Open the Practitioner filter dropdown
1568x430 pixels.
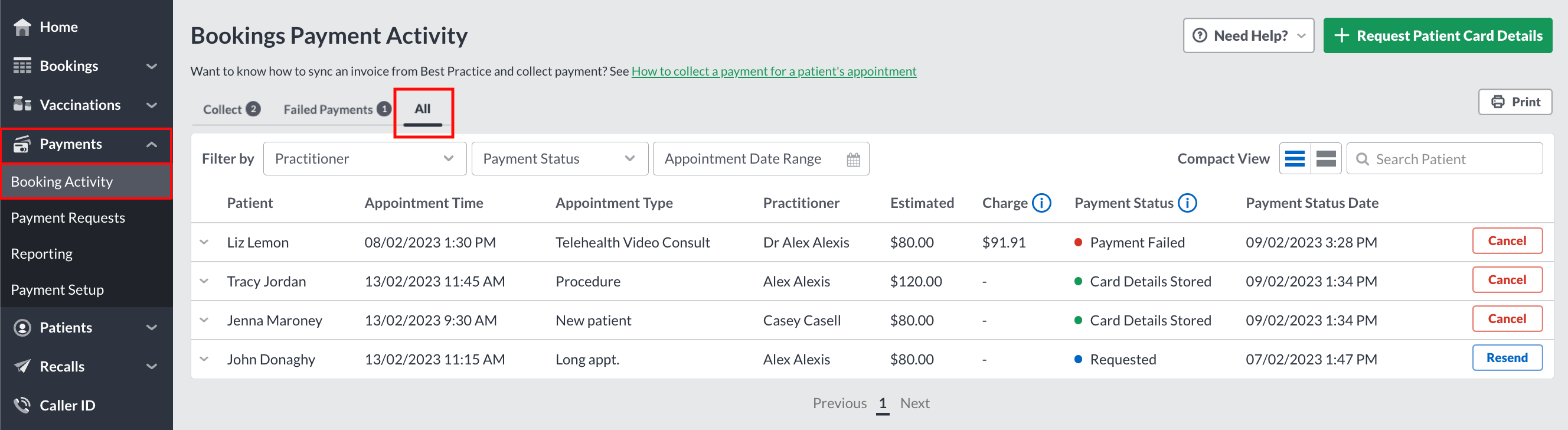365,159
